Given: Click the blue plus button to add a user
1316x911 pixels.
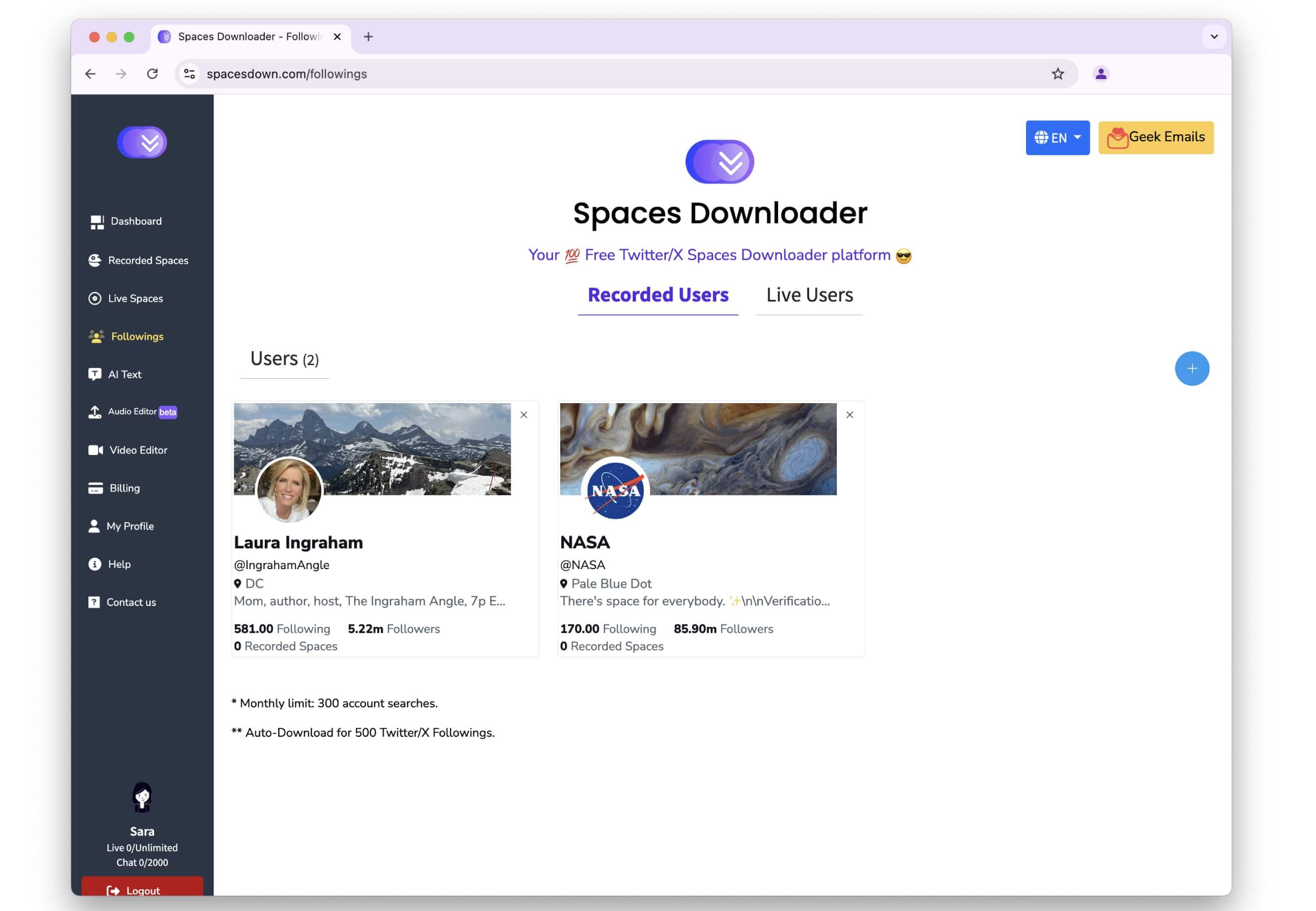Looking at the screenshot, I should (1192, 368).
